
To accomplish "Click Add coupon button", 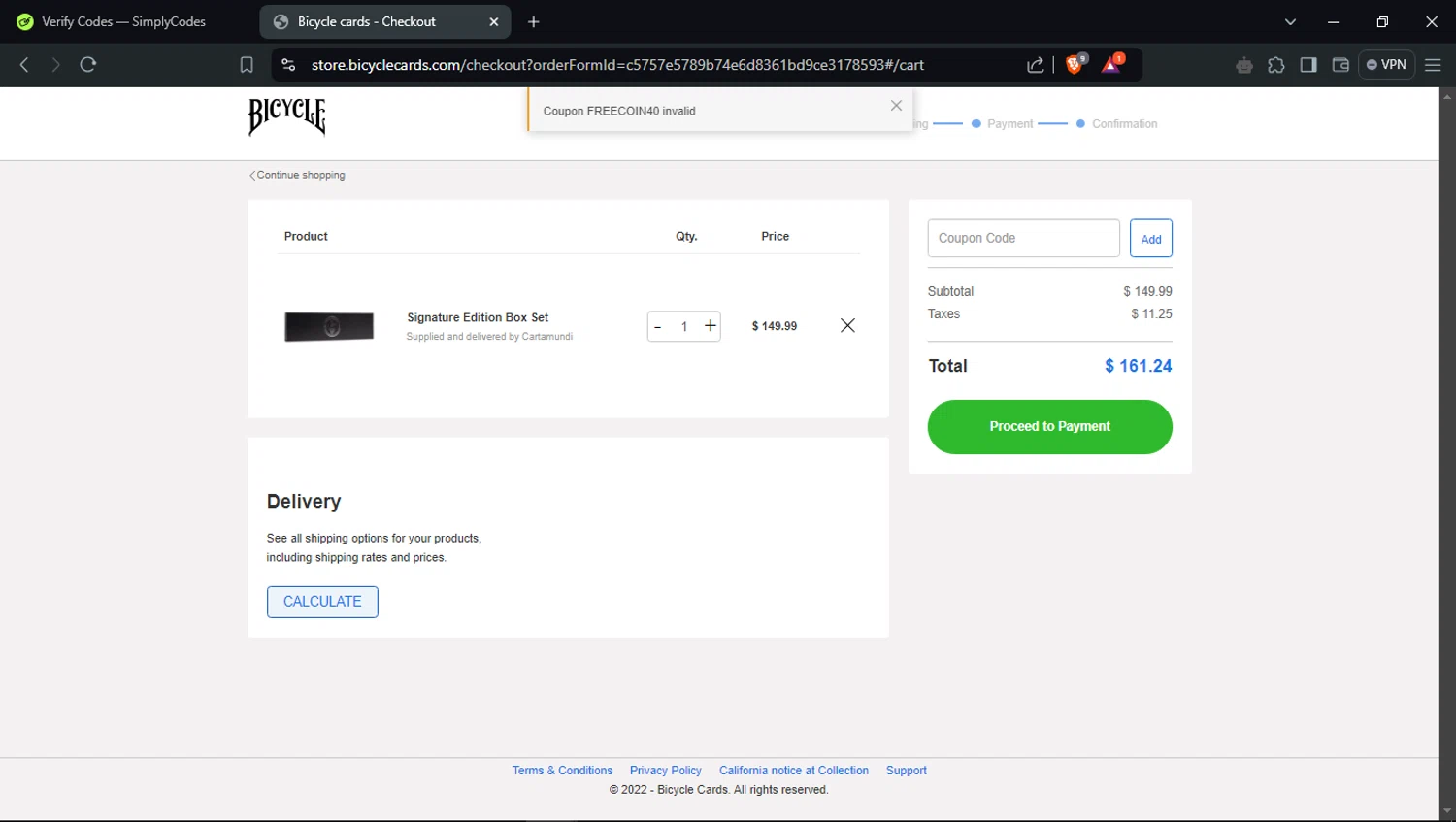I will (1151, 238).
